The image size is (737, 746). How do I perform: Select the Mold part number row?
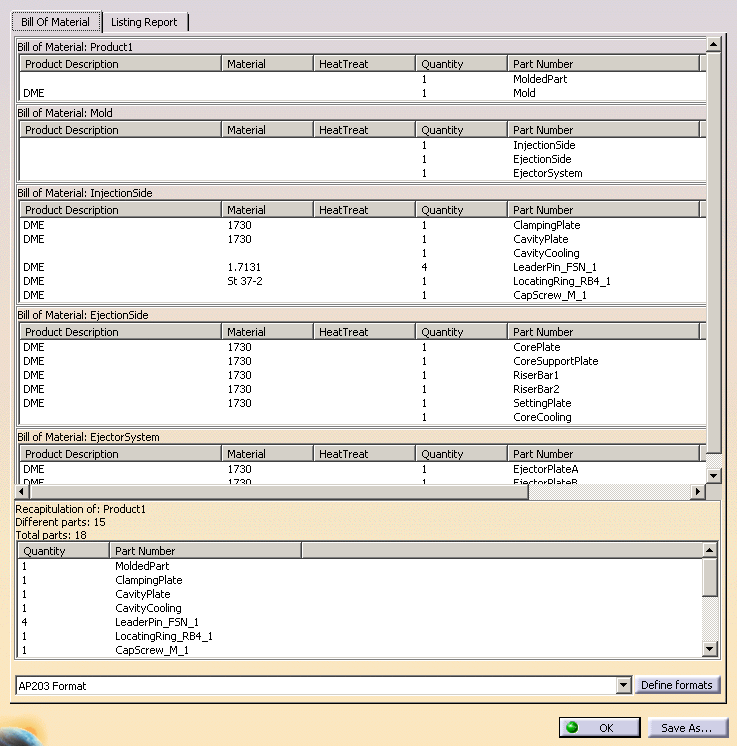click(363, 93)
